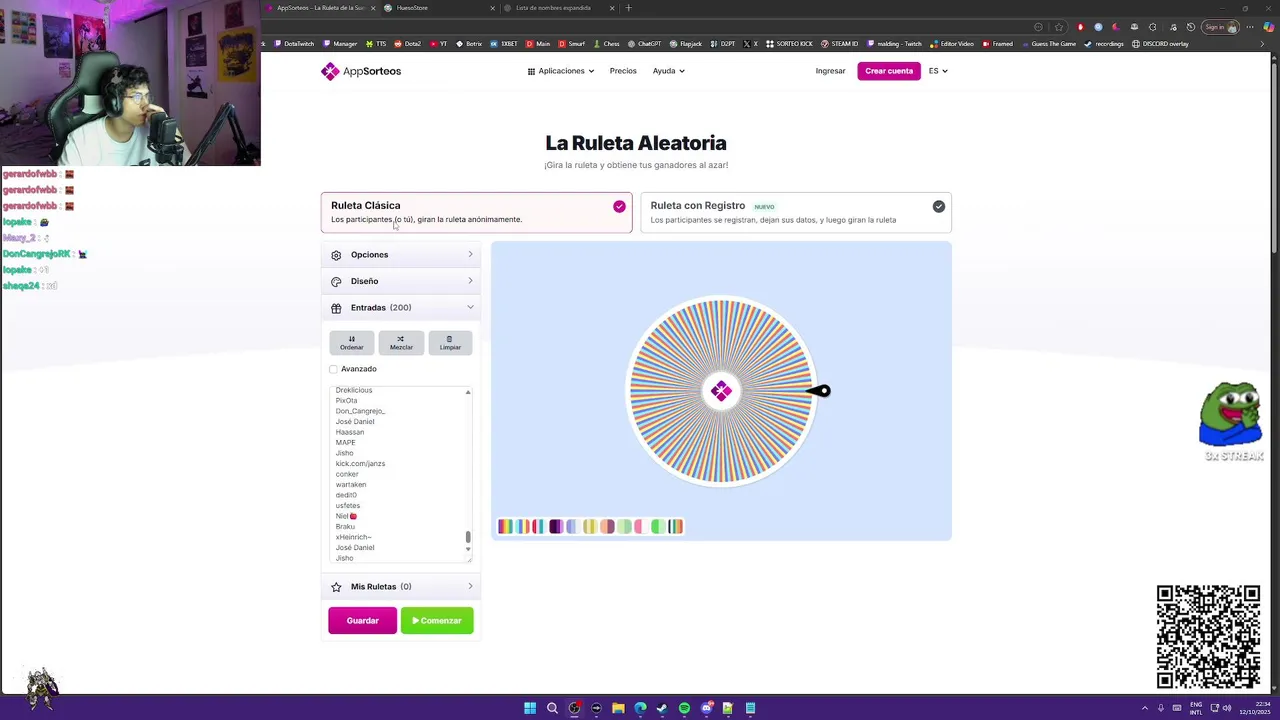The width and height of the screenshot is (1280, 720).
Task: Expand the Mis Ruletas section
Action: pyautogui.click(x=401, y=587)
